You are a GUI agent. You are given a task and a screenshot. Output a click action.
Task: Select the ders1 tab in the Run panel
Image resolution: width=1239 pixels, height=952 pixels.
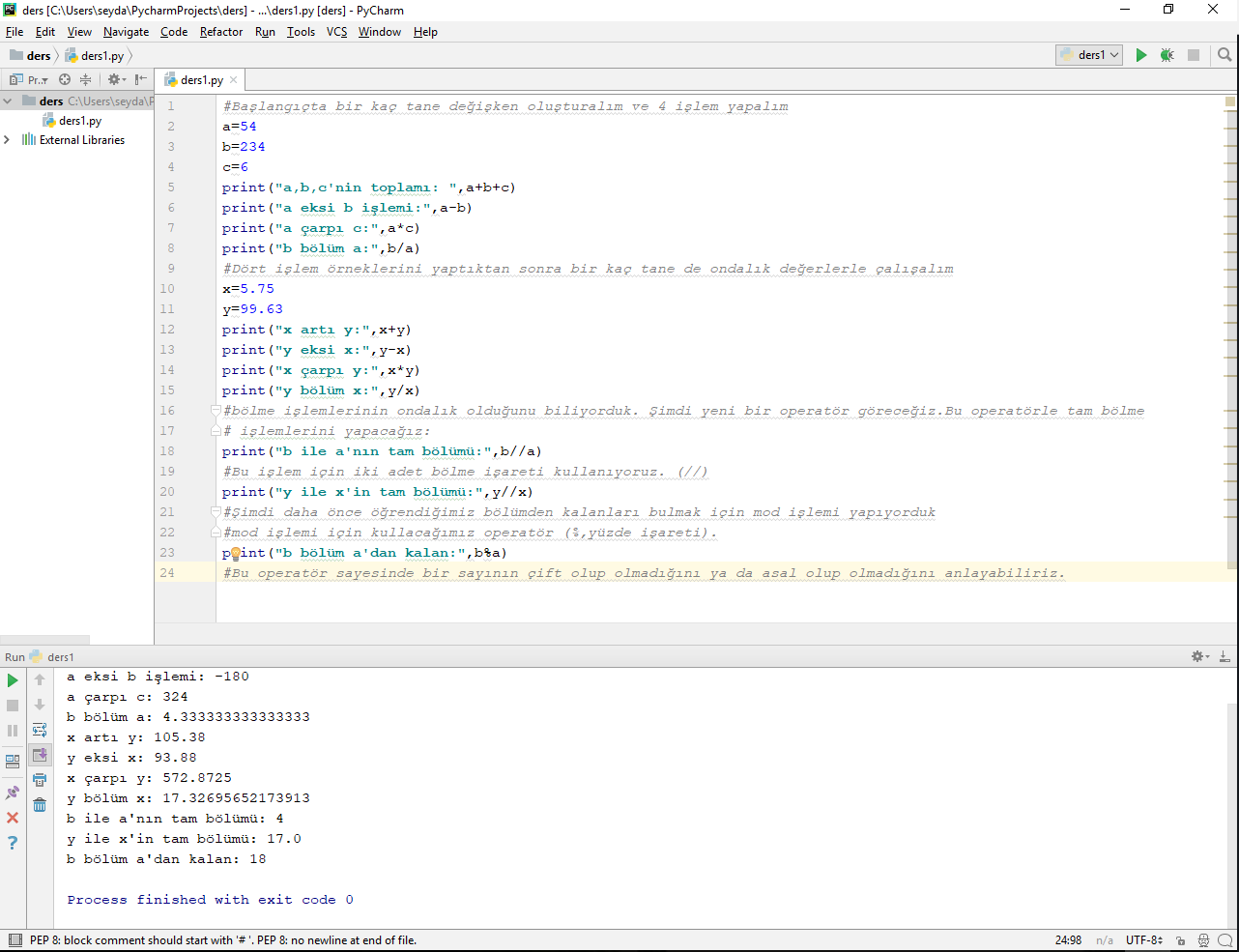(52, 657)
